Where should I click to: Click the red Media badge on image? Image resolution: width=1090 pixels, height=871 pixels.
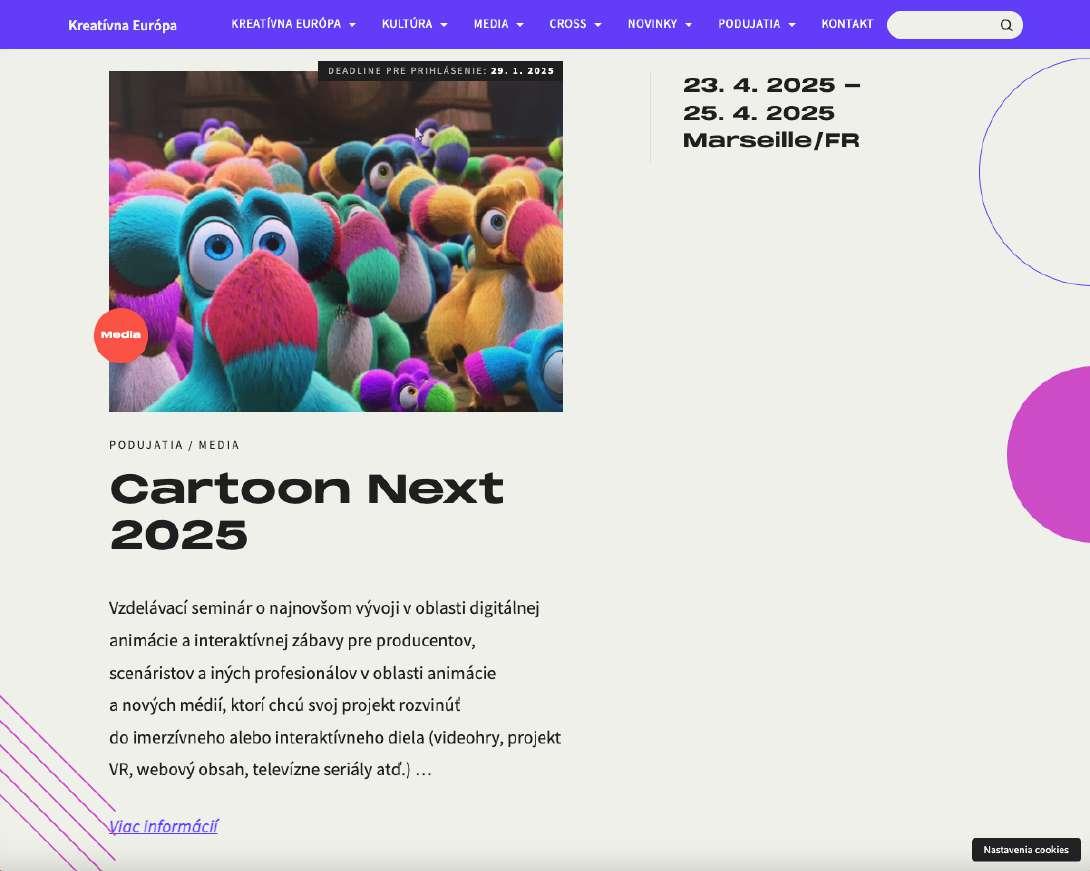click(x=121, y=335)
